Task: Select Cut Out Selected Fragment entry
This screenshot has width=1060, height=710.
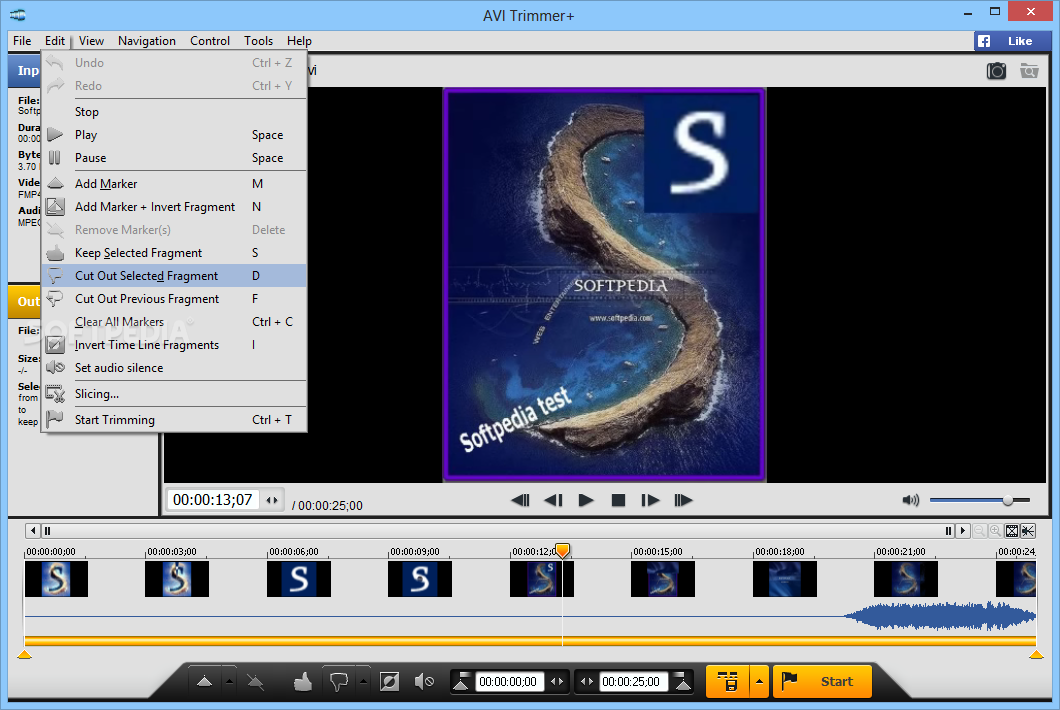Action: click(x=174, y=275)
